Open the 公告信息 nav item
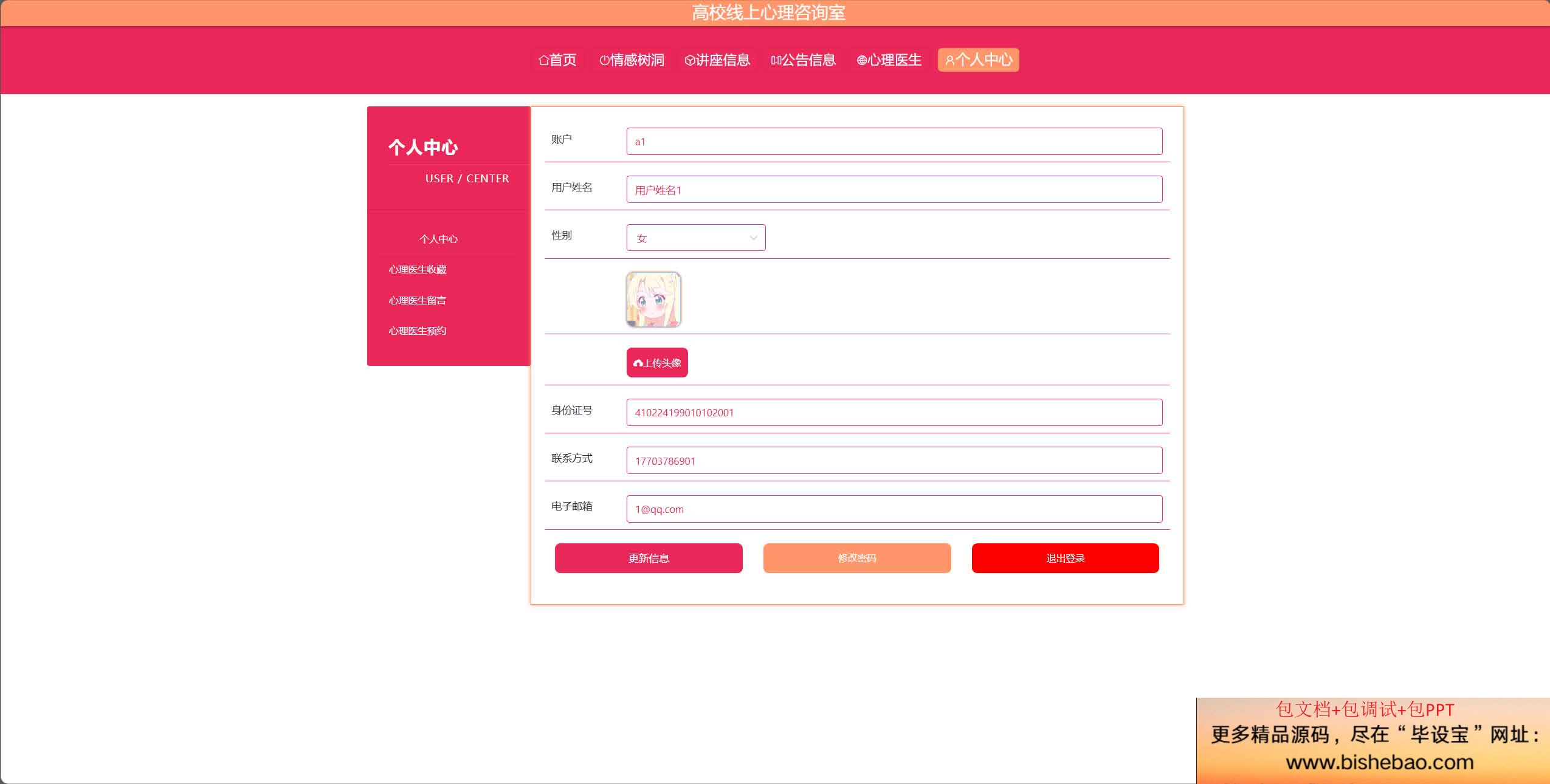The height and width of the screenshot is (784, 1550). coord(803,60)
